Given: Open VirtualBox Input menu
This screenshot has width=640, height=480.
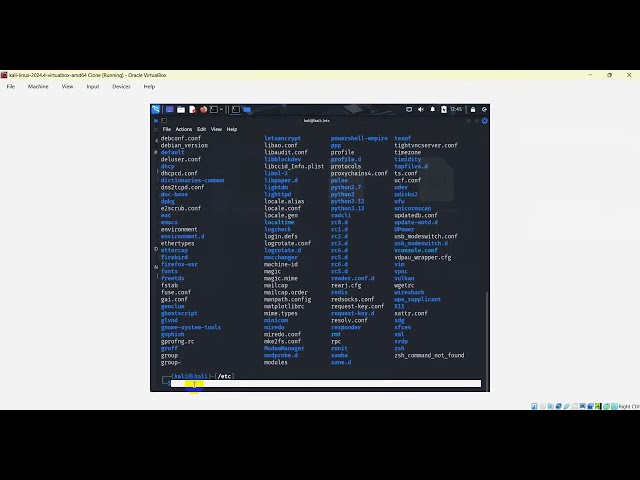Looking at the screenshot, I should coord(93,87).
